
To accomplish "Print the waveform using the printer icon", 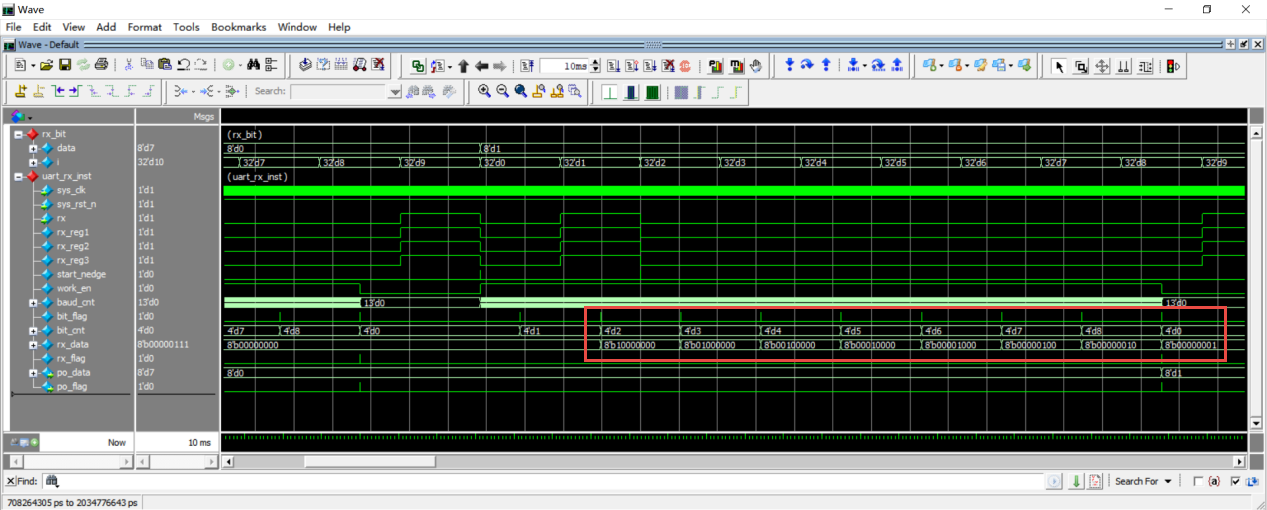I will click(x=100, y=65).
